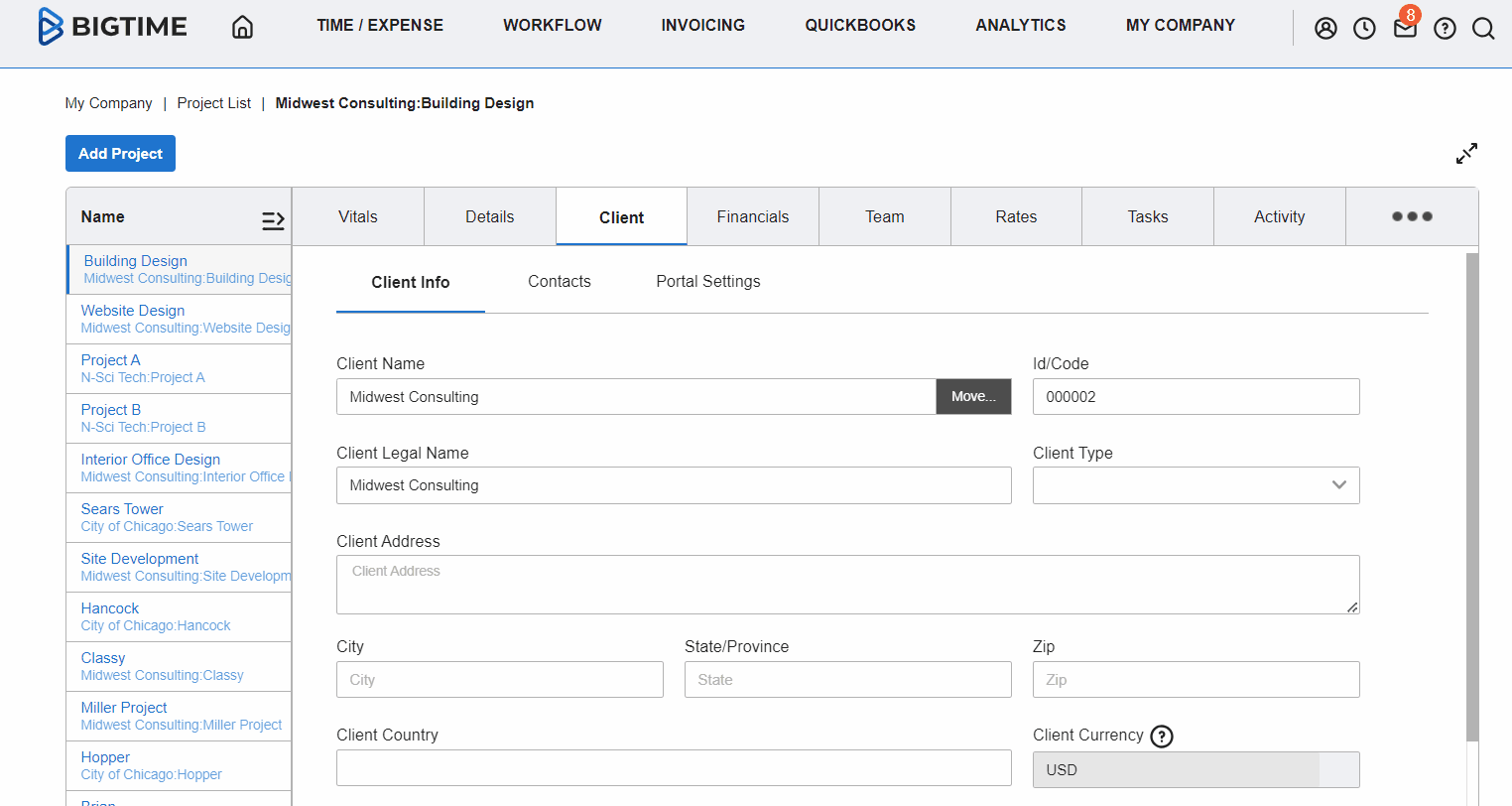
Task: Click the Client Currency help icon
Action: point(1161,736)
